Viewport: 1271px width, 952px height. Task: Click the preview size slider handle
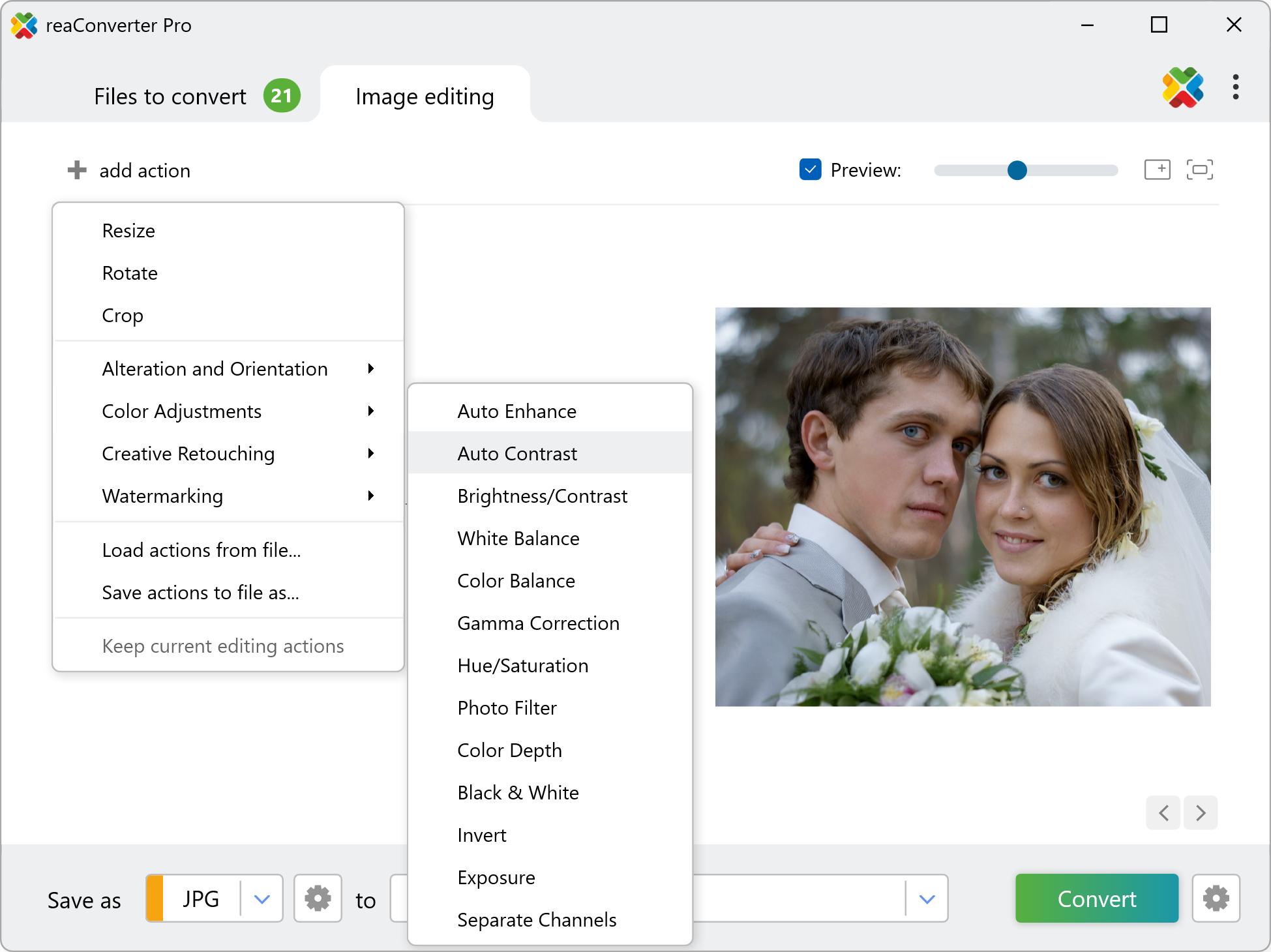[1017, 170]
